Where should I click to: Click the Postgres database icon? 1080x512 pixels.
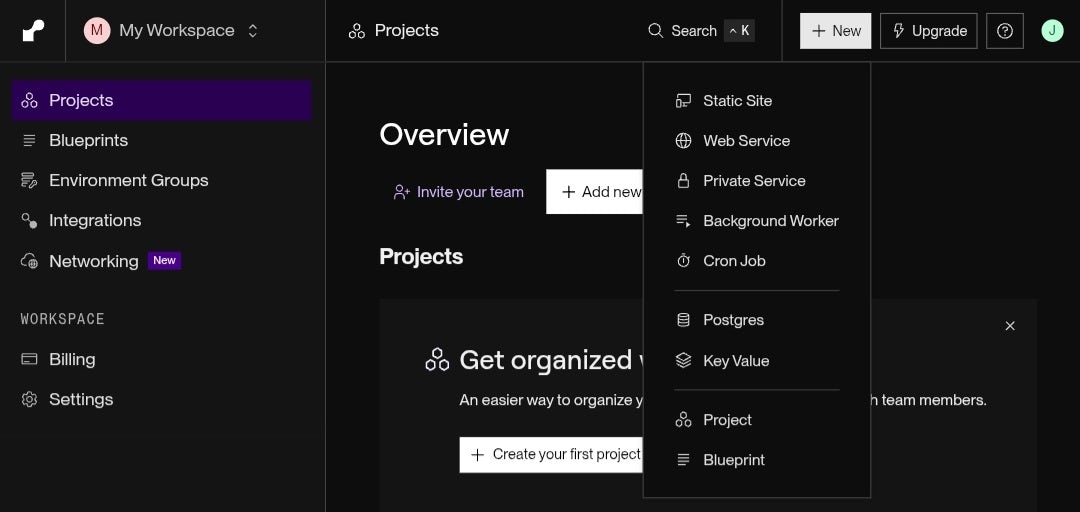coord(684,320)
